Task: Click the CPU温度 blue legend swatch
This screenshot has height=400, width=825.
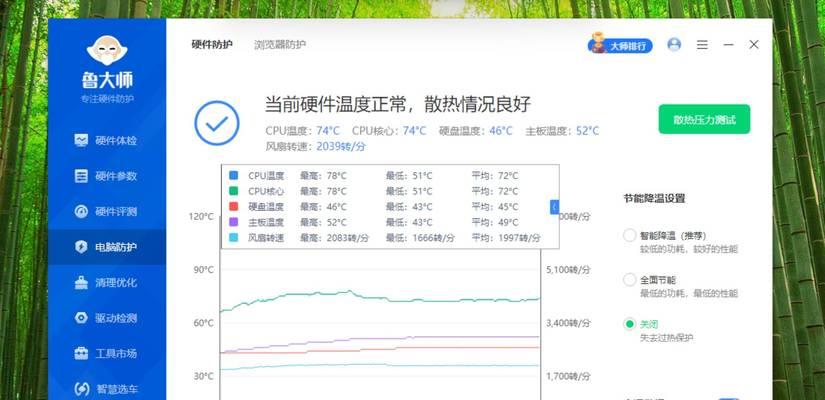Action: pyautogui.click(x=234, y=175)
